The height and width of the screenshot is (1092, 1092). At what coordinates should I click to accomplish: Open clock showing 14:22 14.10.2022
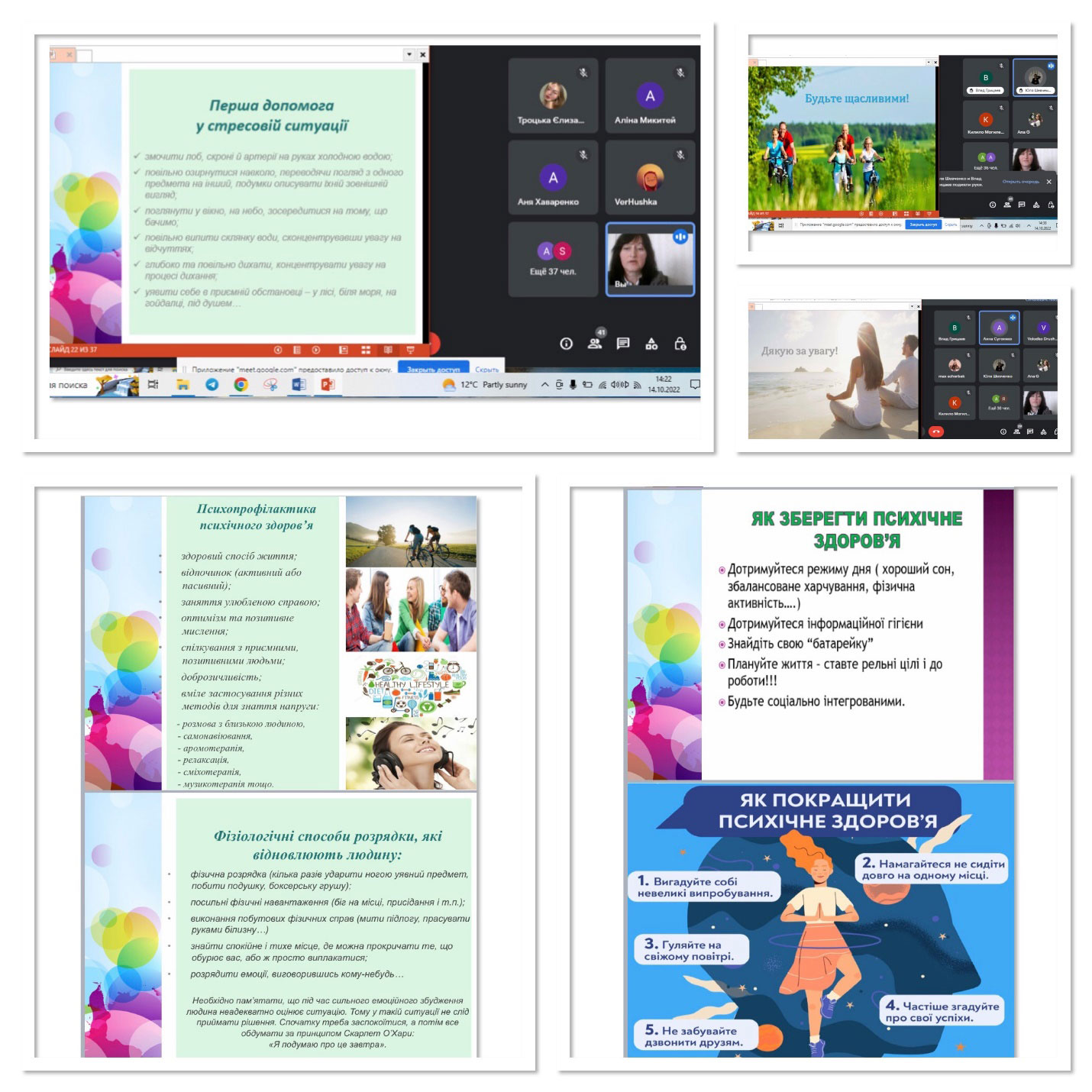pyautogui.click(x=664, y=384)
